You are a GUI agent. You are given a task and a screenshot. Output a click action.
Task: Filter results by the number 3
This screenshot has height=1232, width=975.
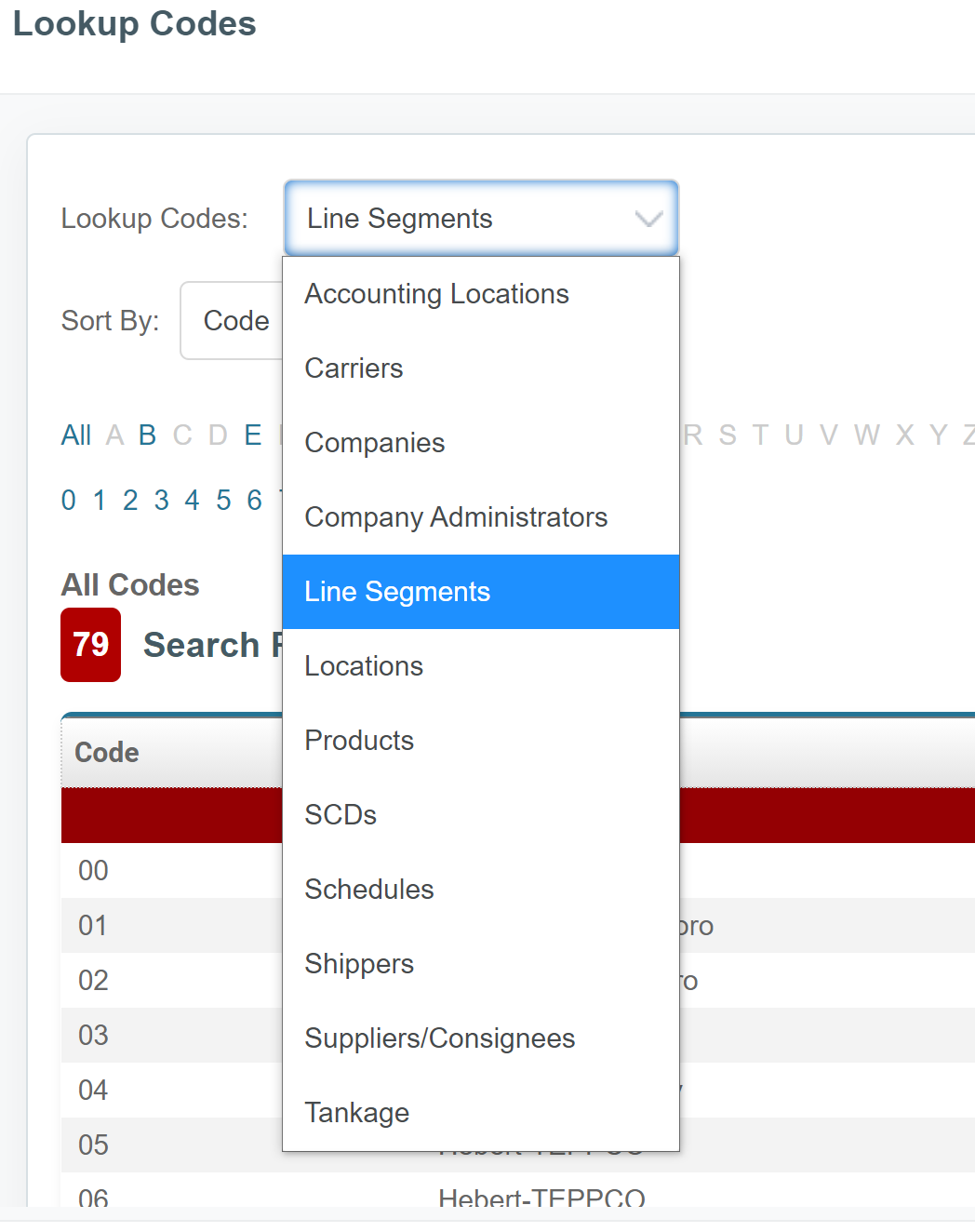(x=161, y=500)
